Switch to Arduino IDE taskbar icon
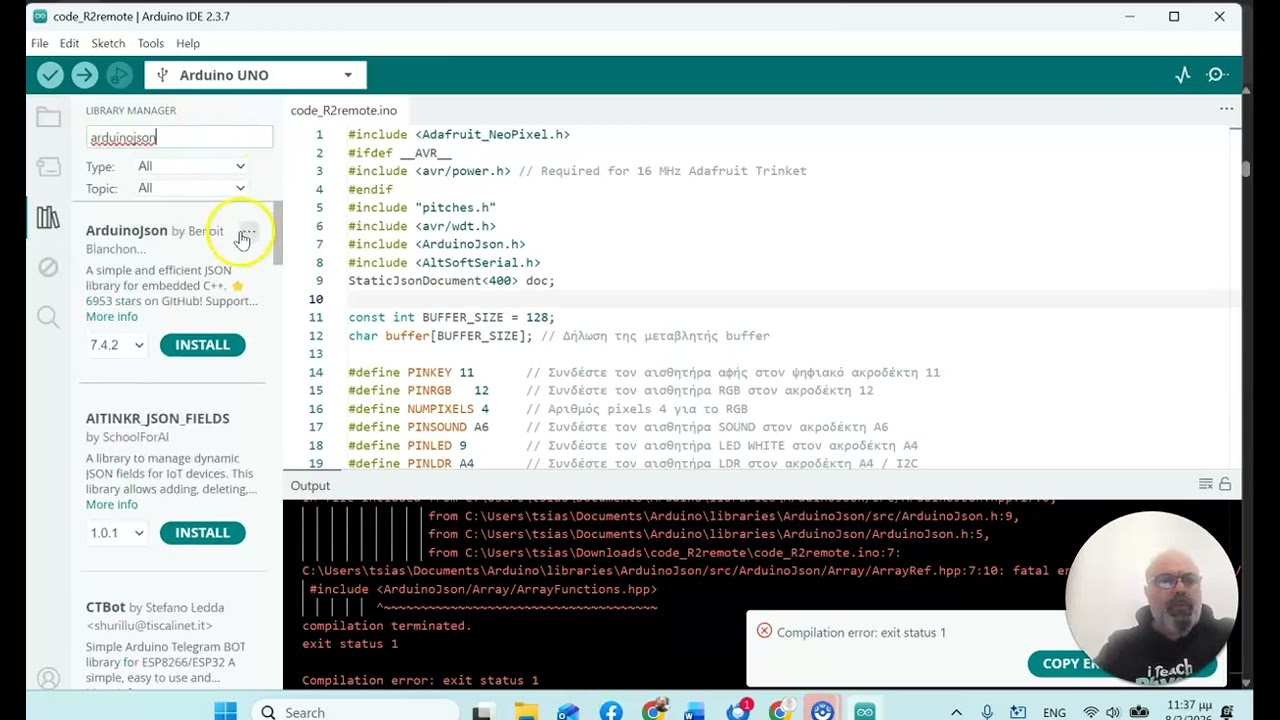 click(865, 712)
